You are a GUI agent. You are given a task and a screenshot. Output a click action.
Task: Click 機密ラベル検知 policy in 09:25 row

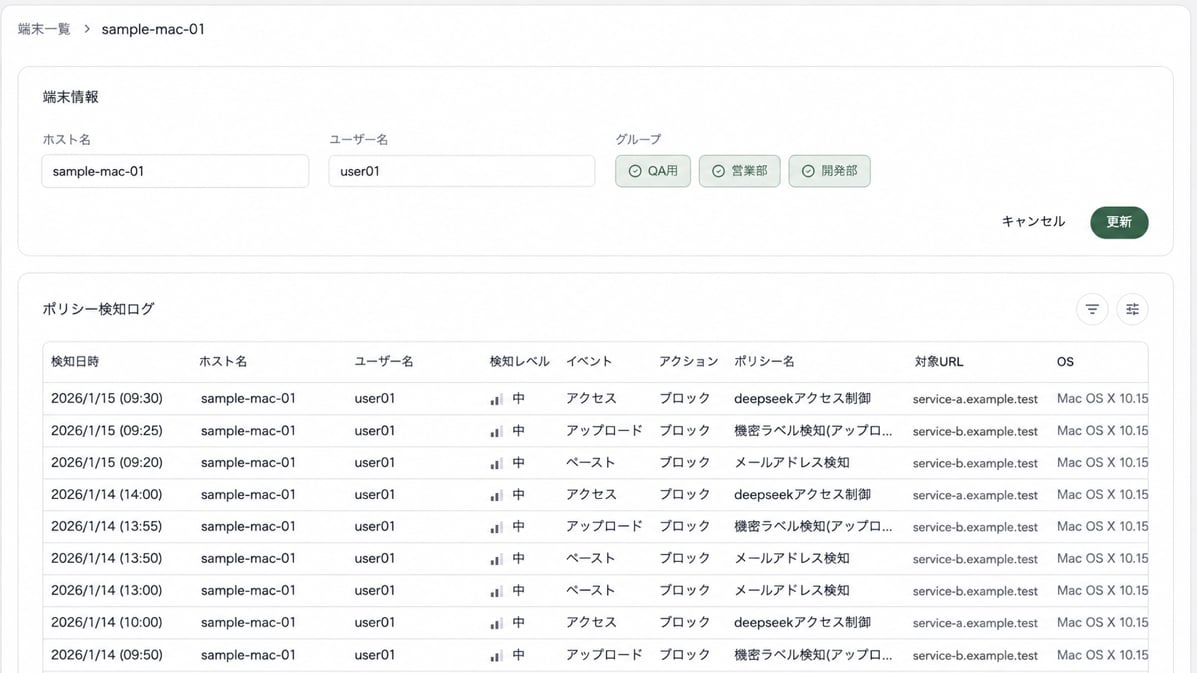pos(812,430)
